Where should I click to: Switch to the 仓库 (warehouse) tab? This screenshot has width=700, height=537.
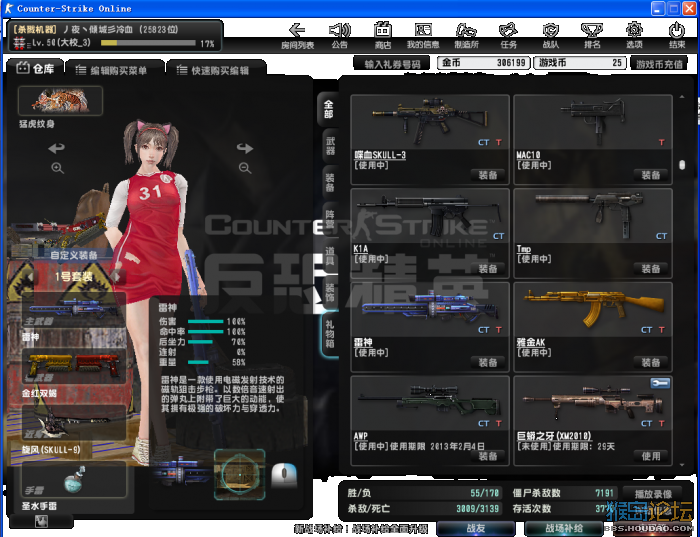click(x=36, y=68)
